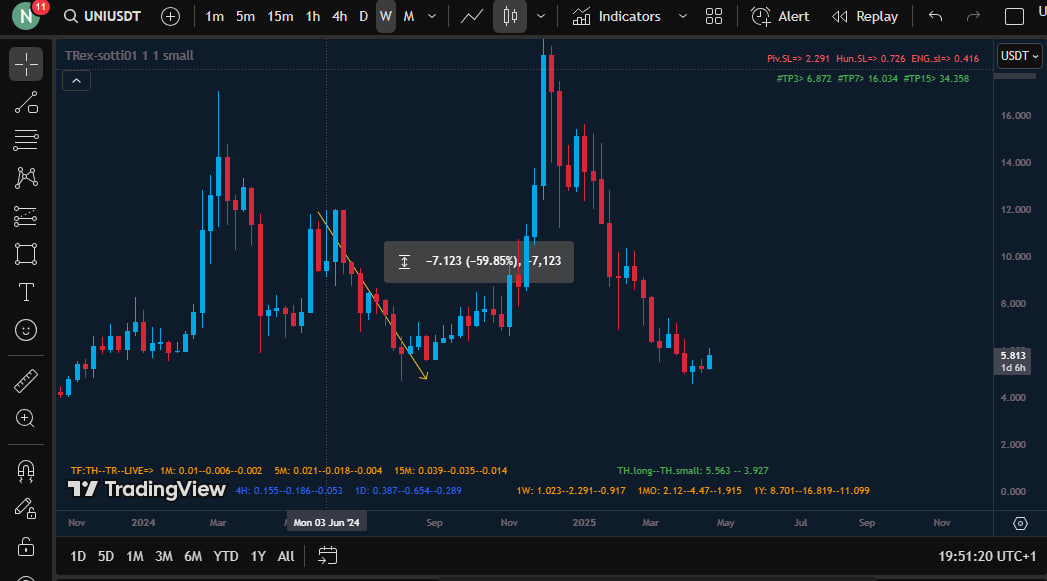Select the text annotation tool
1047x581 pixels.
(x=26, y=292)
